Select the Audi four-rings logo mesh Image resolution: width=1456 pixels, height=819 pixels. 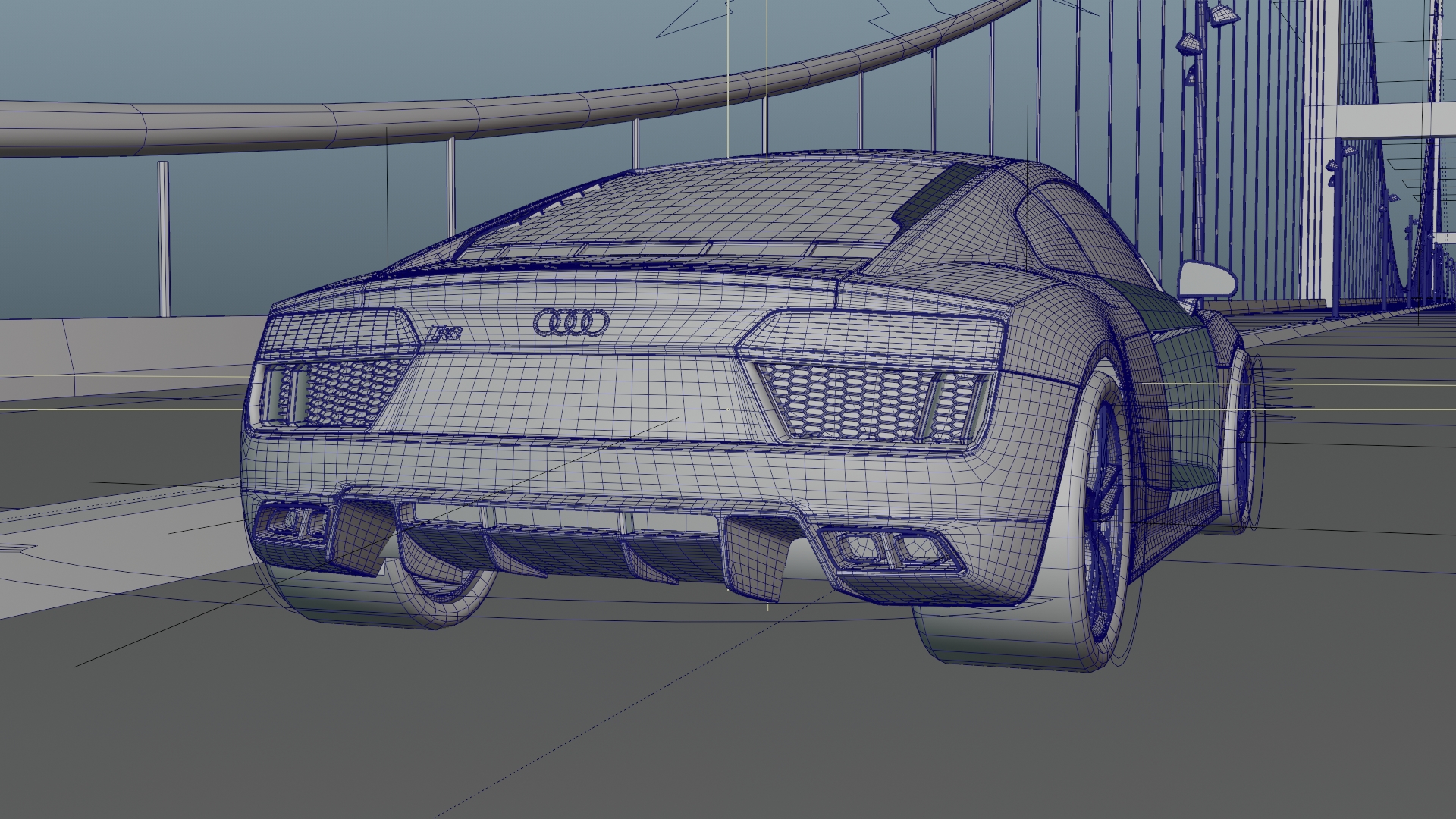[x=571, y=323]
